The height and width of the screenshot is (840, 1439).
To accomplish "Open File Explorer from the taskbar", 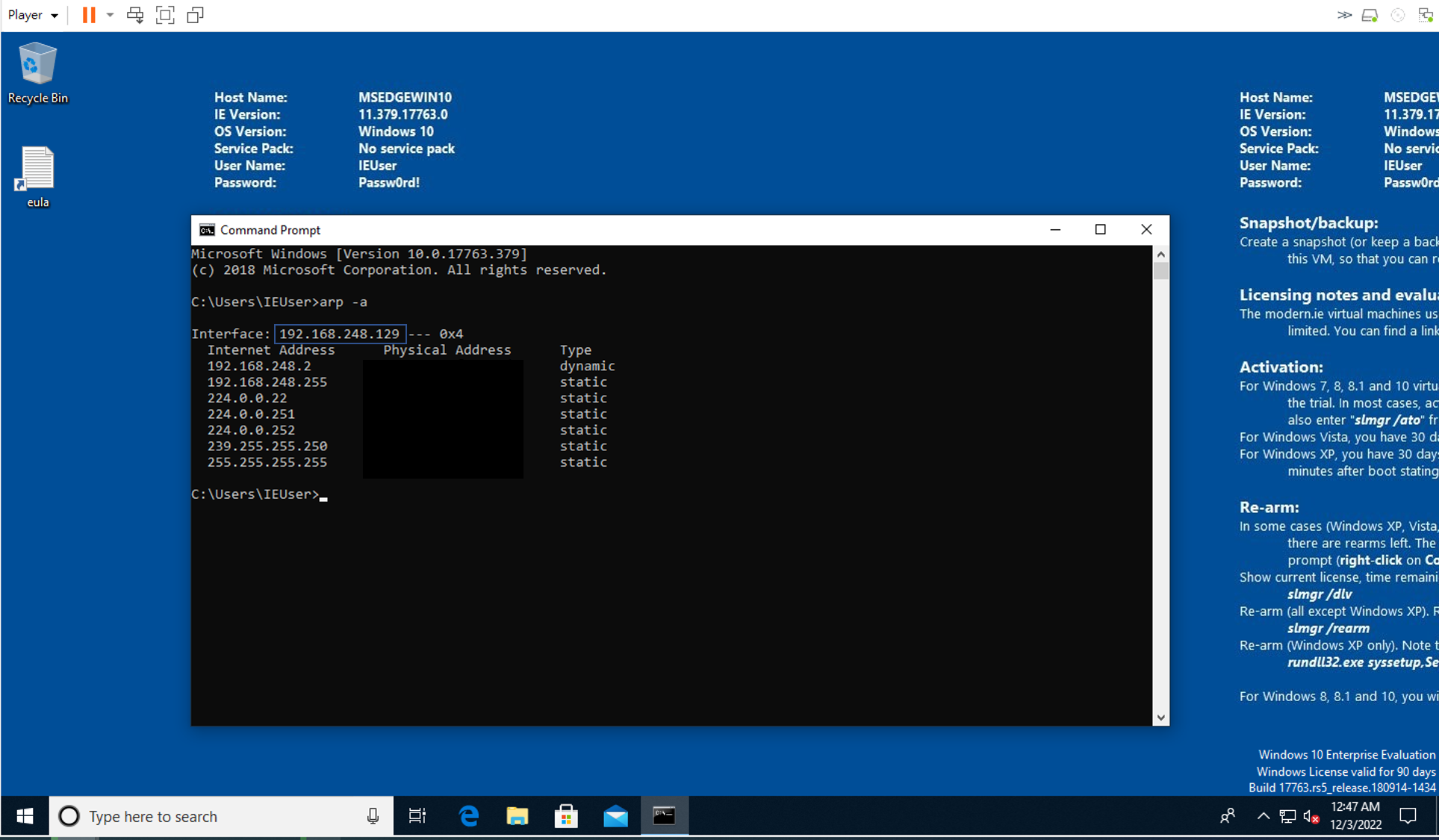I will (518, 816).
